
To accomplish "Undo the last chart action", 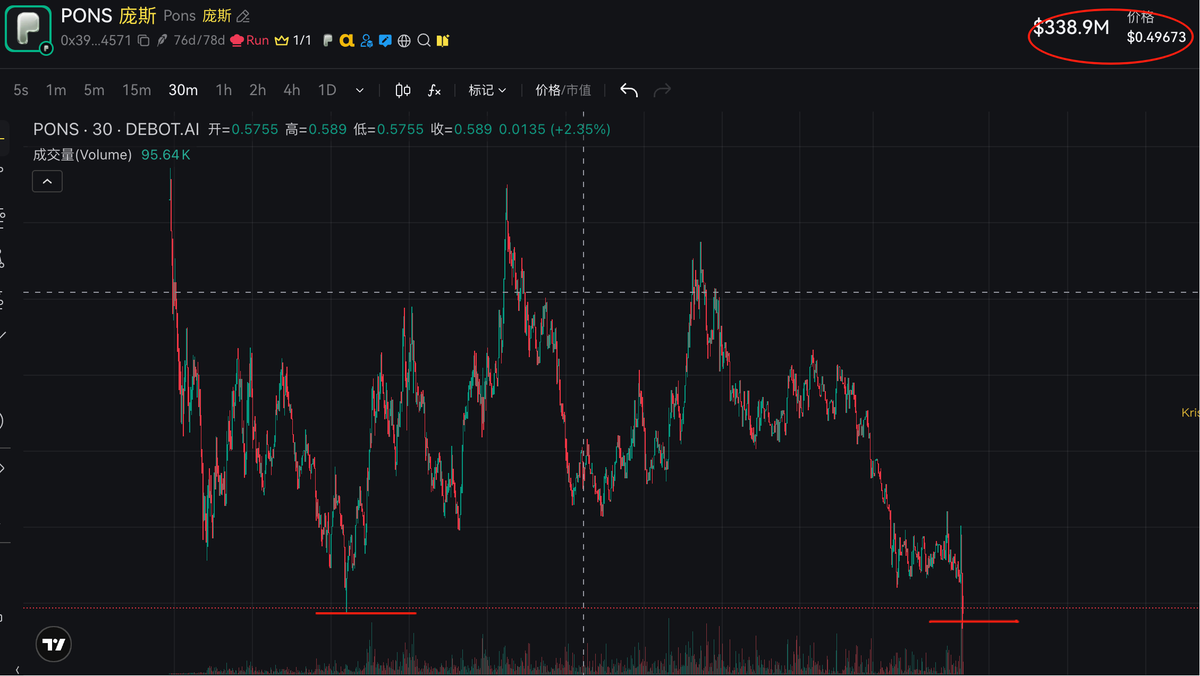I will (x=629, y=90).
